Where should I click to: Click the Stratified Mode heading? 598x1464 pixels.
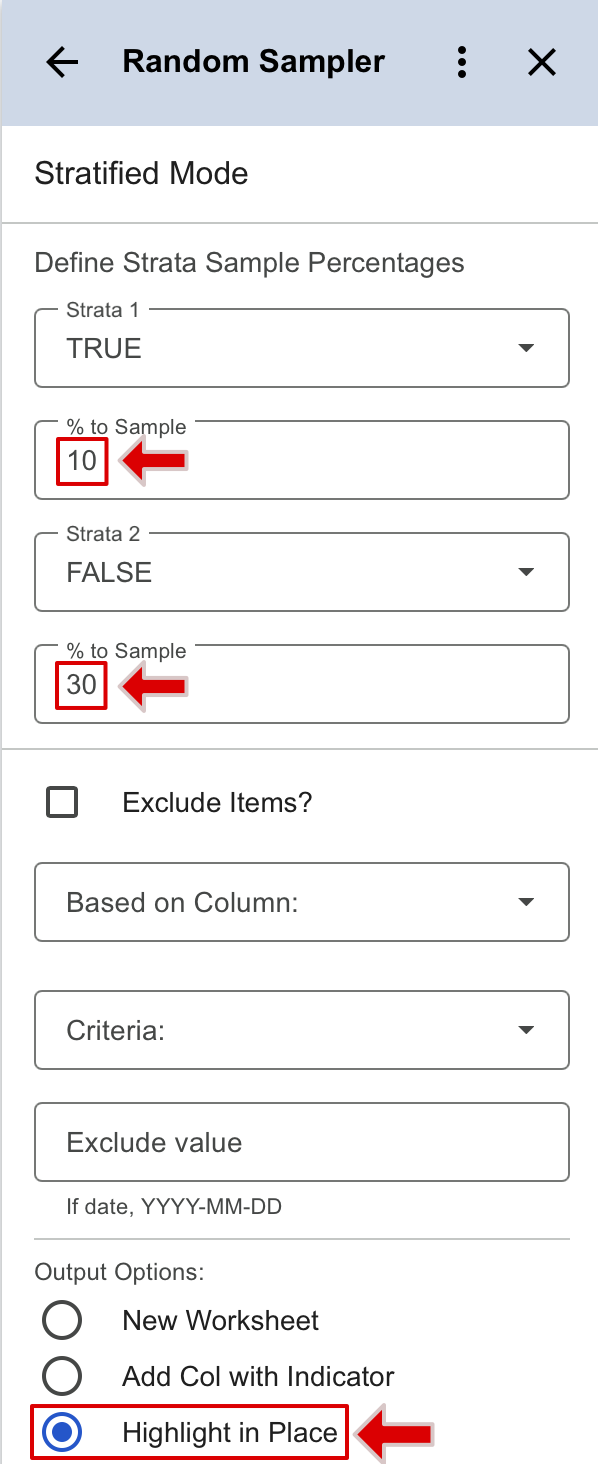coord(141,173)
